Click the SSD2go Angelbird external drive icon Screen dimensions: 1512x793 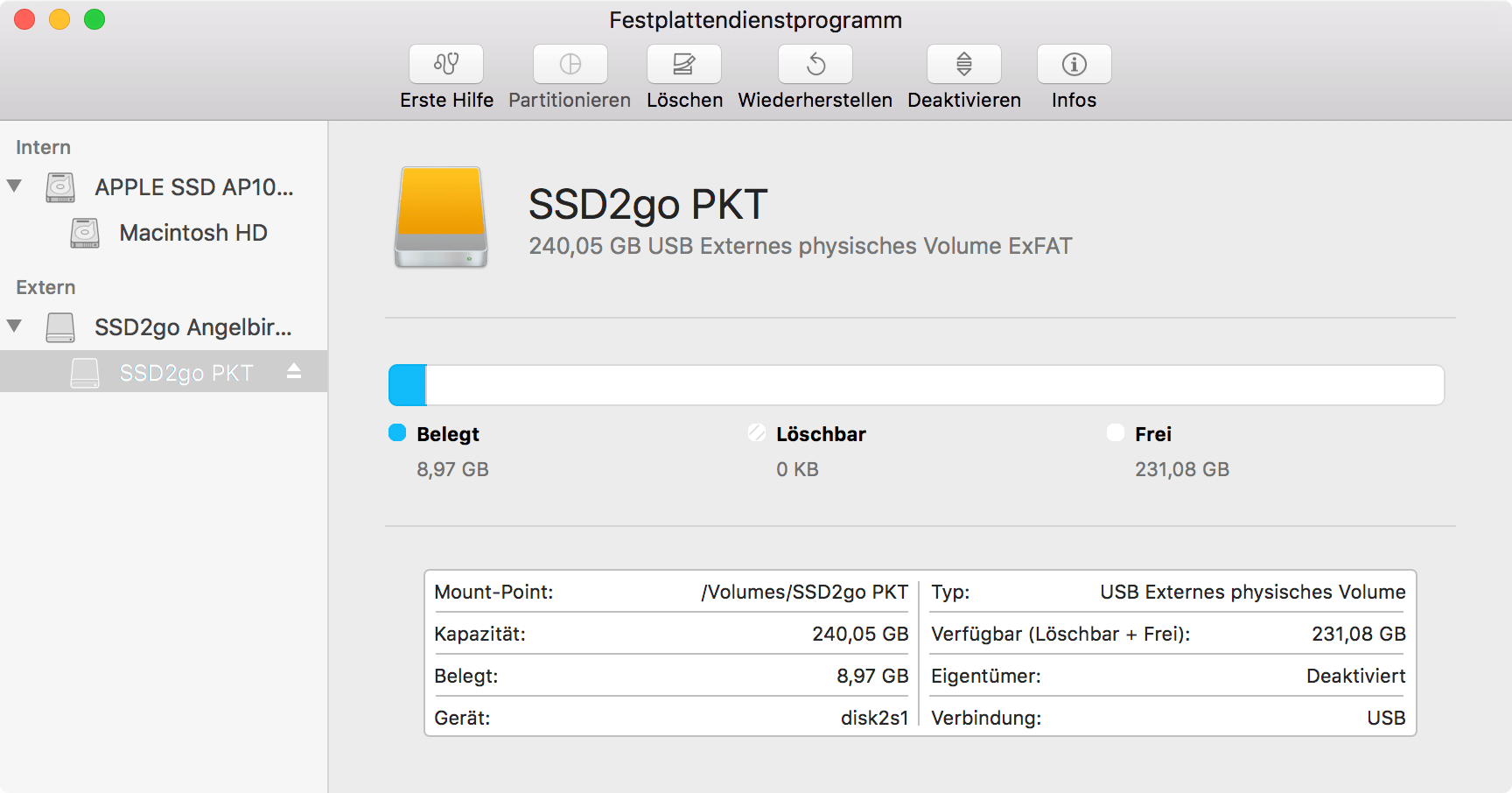coord(60,327)
